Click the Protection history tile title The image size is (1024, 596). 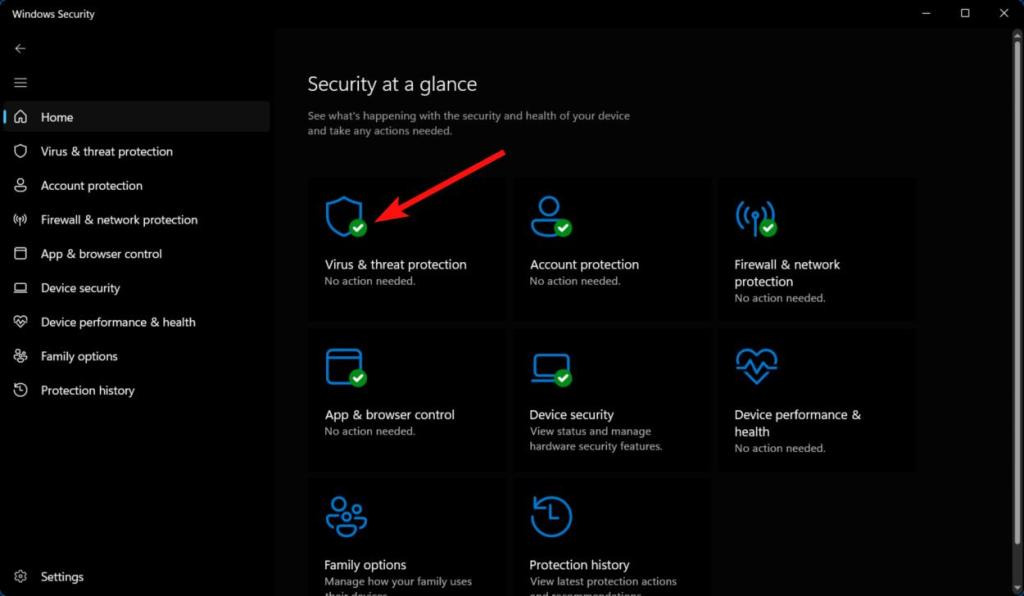579,565
